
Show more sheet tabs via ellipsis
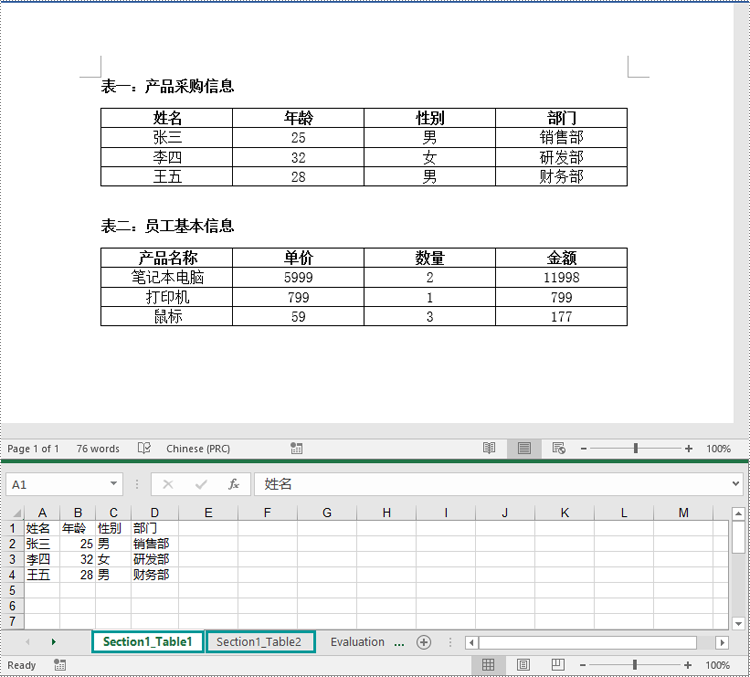(x=398, y=643)
